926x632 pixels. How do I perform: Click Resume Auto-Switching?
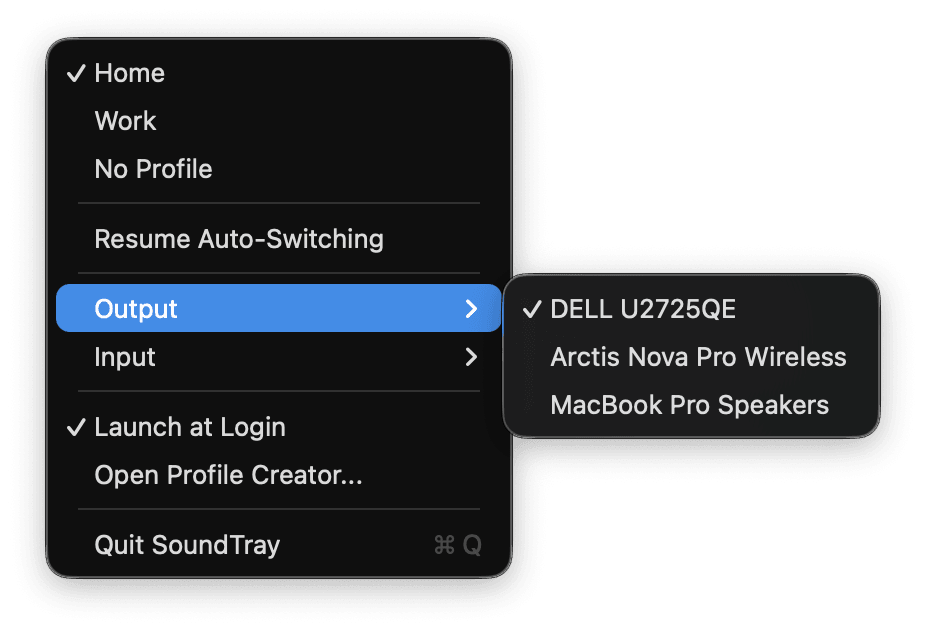[278, 239]
